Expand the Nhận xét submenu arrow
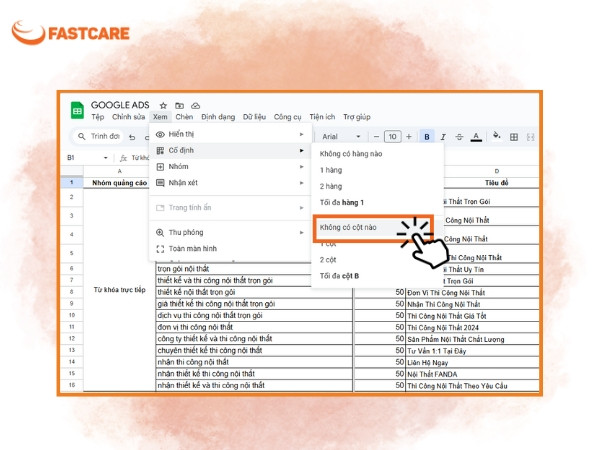Viewport: 600px width, 450px height. pos(302,183)
